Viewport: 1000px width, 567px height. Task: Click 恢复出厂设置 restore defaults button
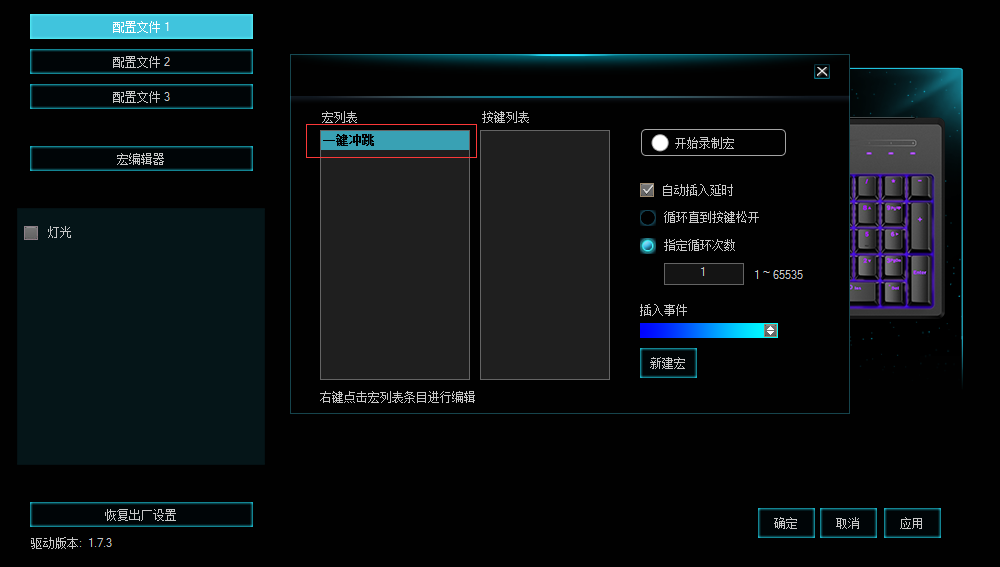pyautogui.click(x=141, y=515)
